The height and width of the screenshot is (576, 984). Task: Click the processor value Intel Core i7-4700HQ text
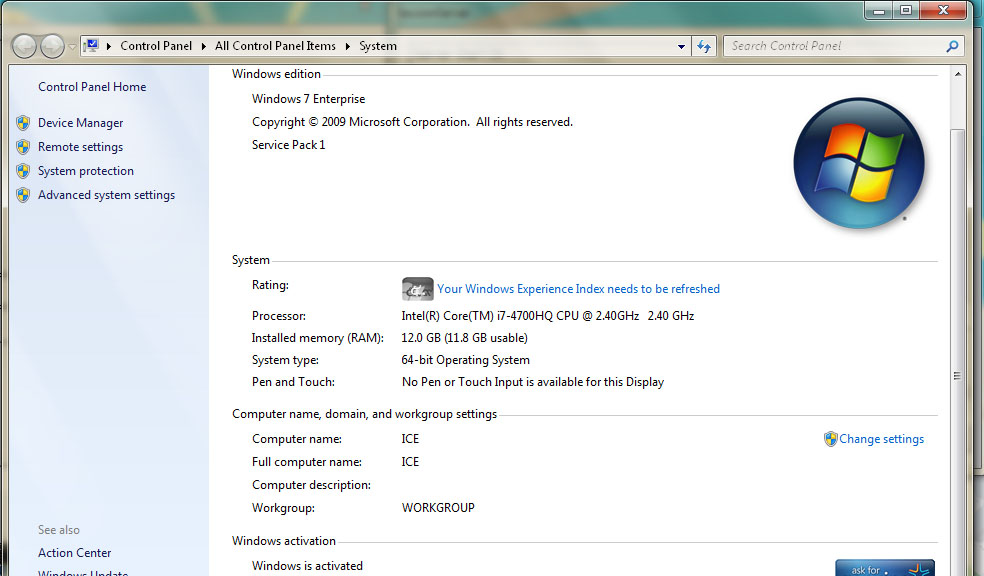pyautogui.click(x=548, y=316)
